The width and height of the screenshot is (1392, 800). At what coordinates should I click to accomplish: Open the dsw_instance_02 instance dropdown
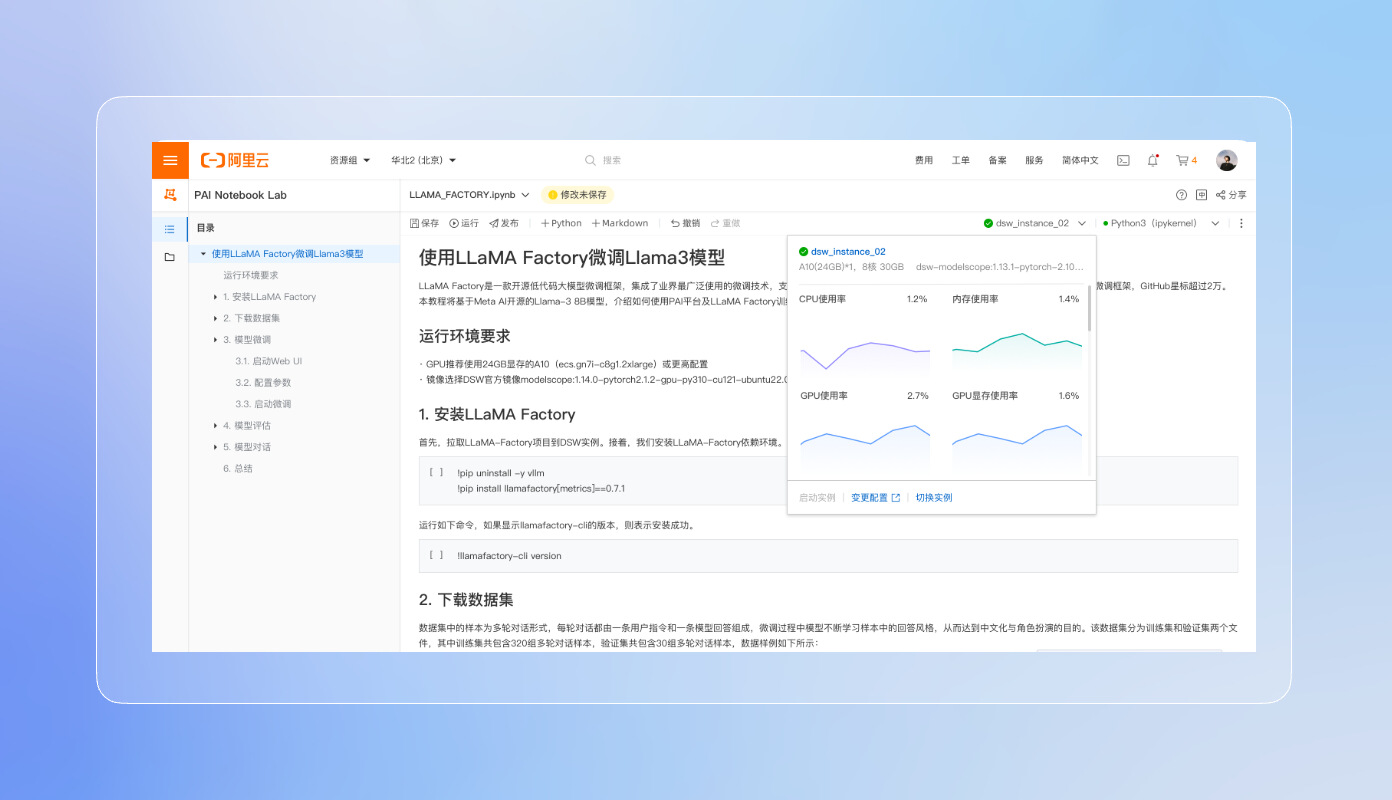click(x=1035, y=223)
